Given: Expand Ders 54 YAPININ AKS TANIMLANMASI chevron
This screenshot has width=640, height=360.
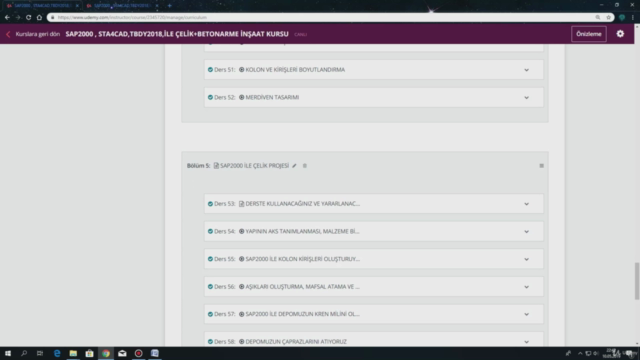Looking at the screenshot, I should pyautogui.click(x=527, y=231).
